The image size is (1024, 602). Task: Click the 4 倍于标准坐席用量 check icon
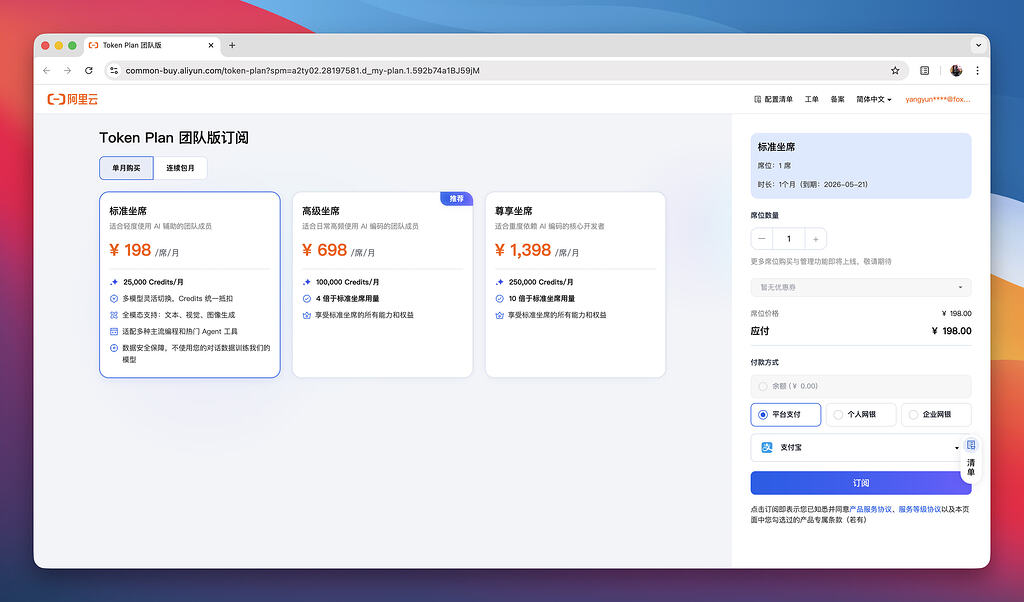click(x=306, y=298)
